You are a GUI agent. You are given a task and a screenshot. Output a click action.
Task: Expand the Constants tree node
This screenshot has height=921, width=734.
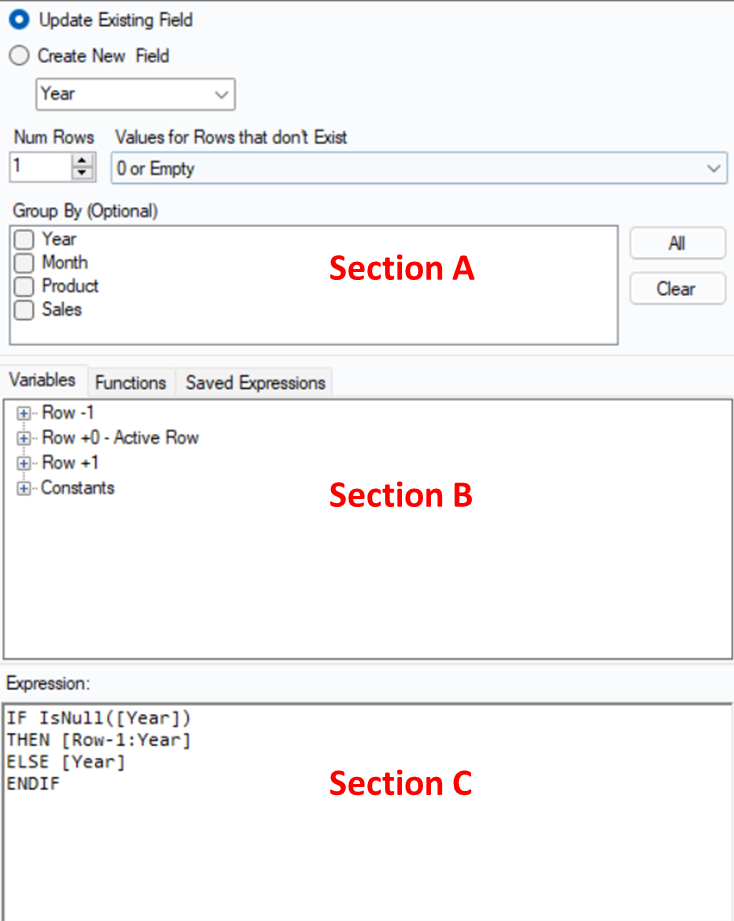tap(25, 488)
